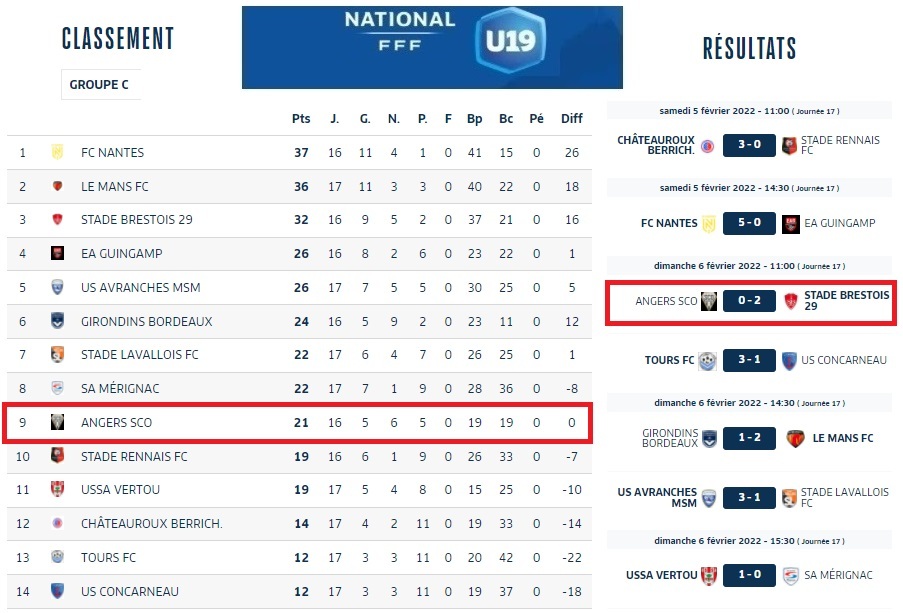The image size is (903, 613).
Task: Click the National FFF U19 banner
Action: coord(432,47)
